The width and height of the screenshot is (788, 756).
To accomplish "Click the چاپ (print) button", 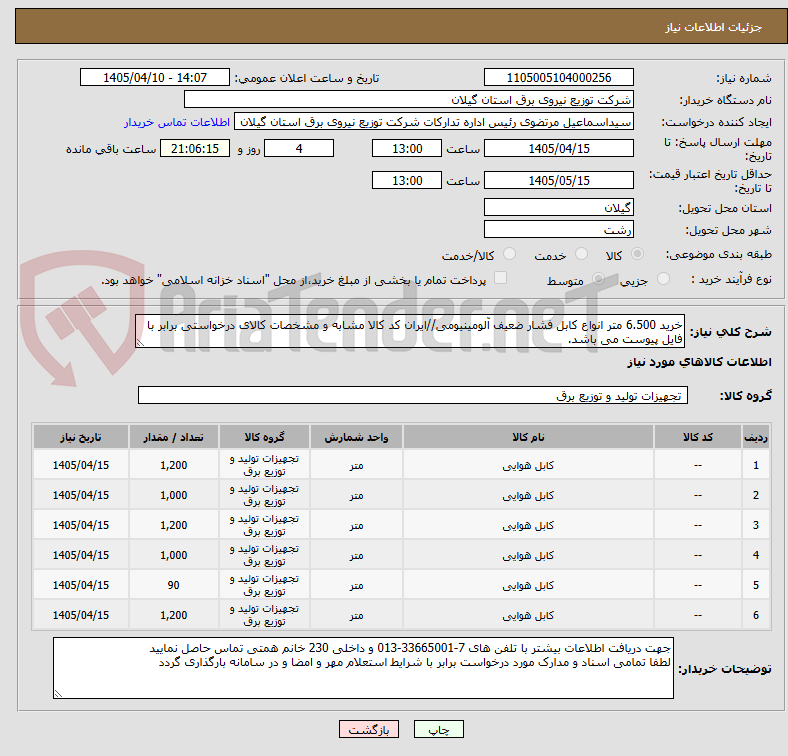I will (438, 729).
